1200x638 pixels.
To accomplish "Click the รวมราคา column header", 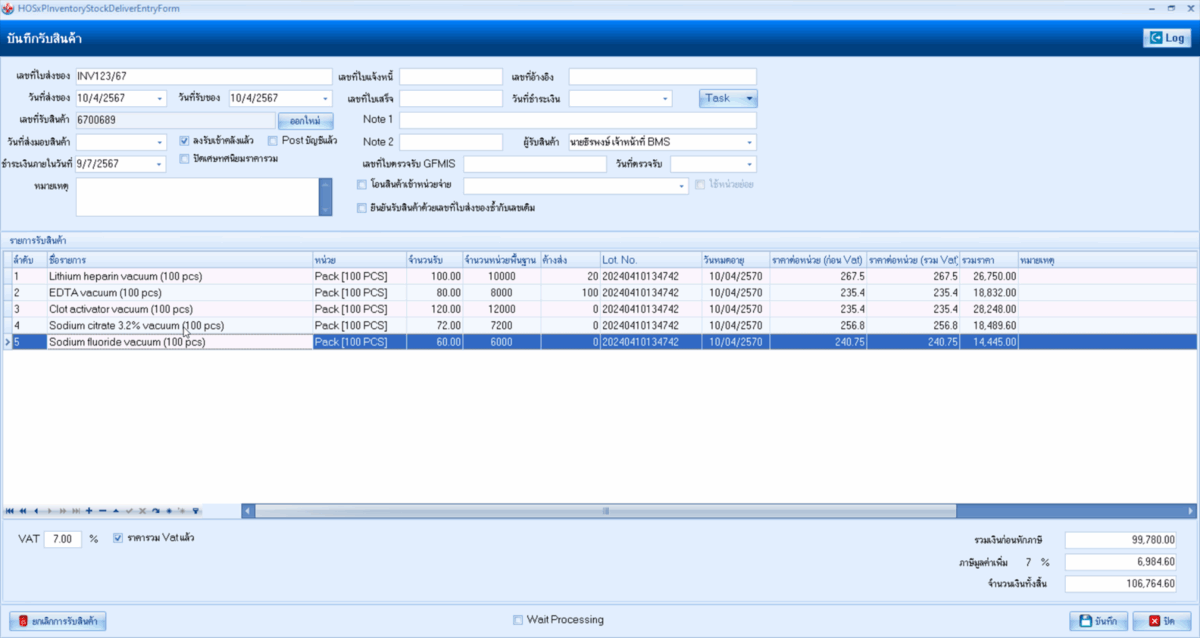I will (988, 260).
